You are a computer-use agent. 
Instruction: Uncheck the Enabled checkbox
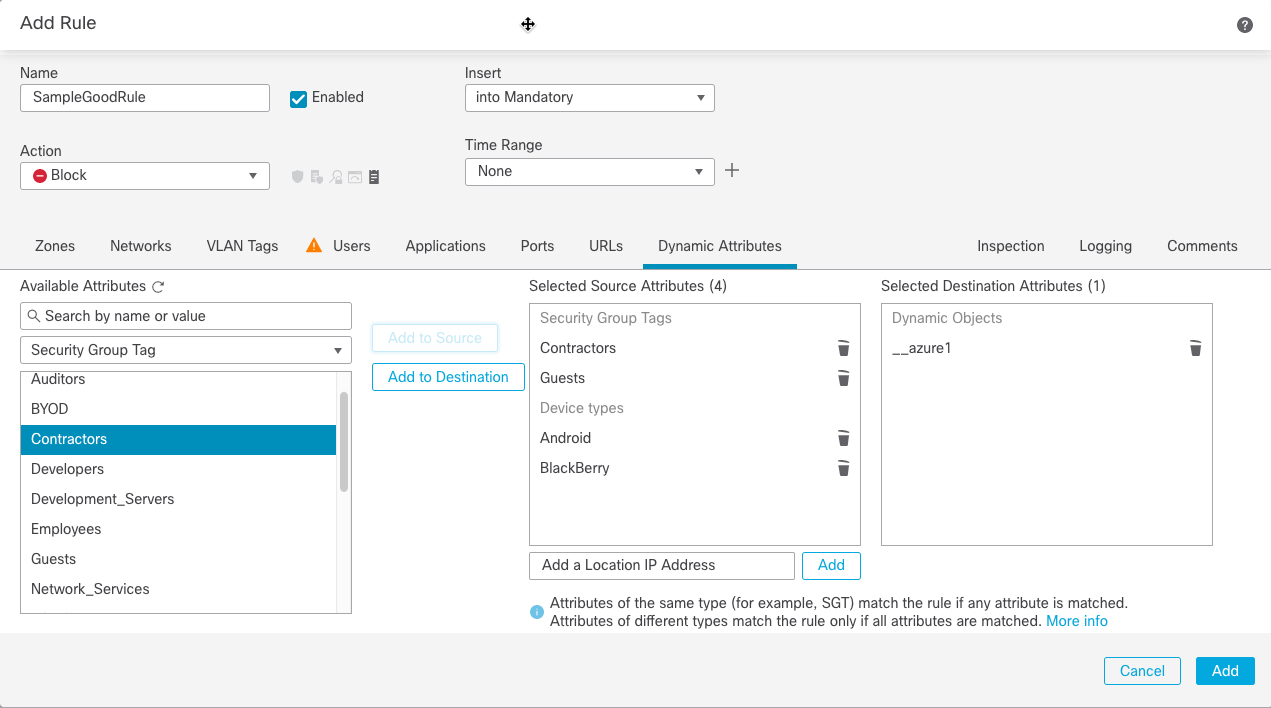pos(297,97)
